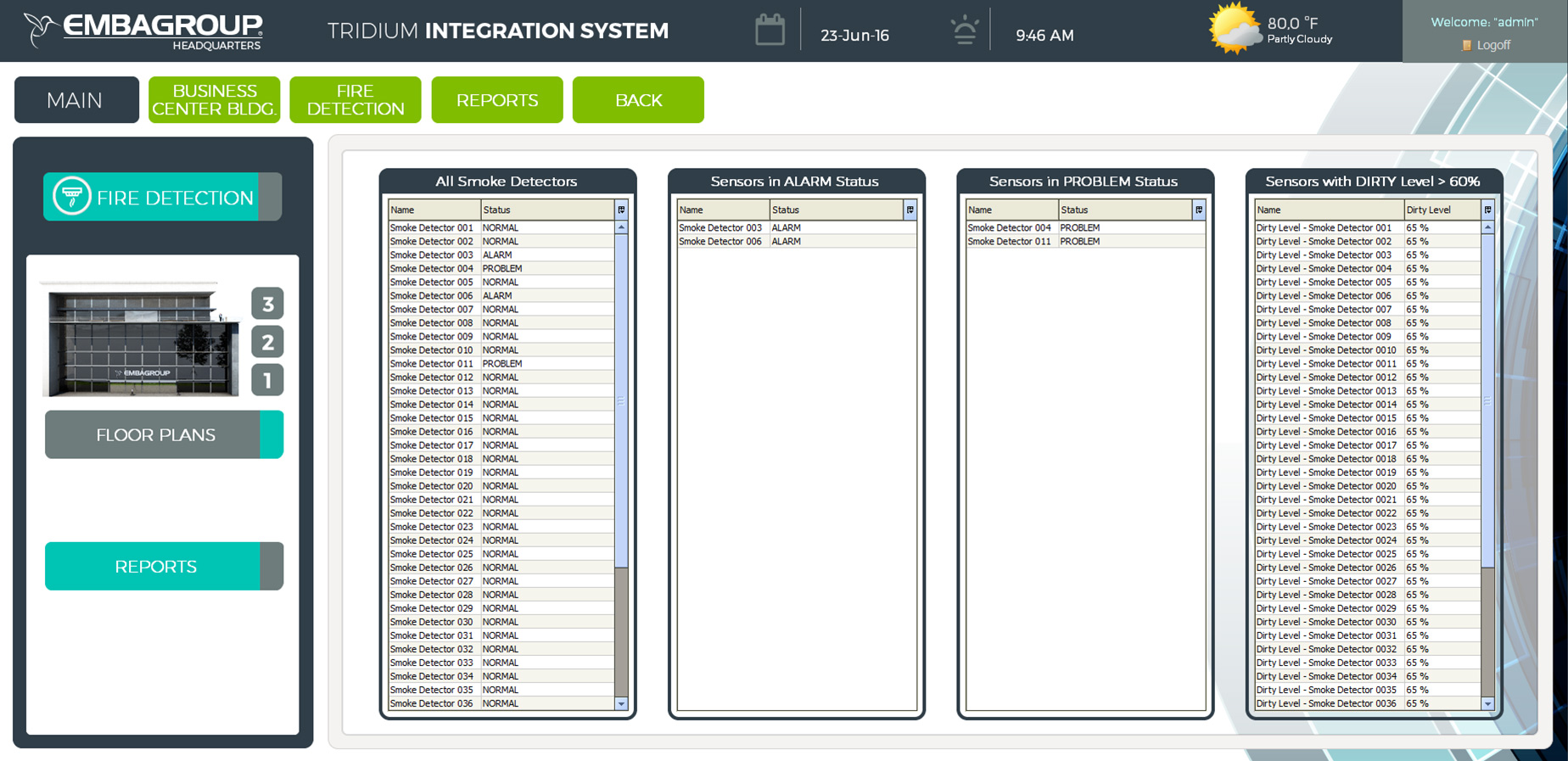Click the 23-Jun-16 date text
1568x761 pixels.
[854, 36]
